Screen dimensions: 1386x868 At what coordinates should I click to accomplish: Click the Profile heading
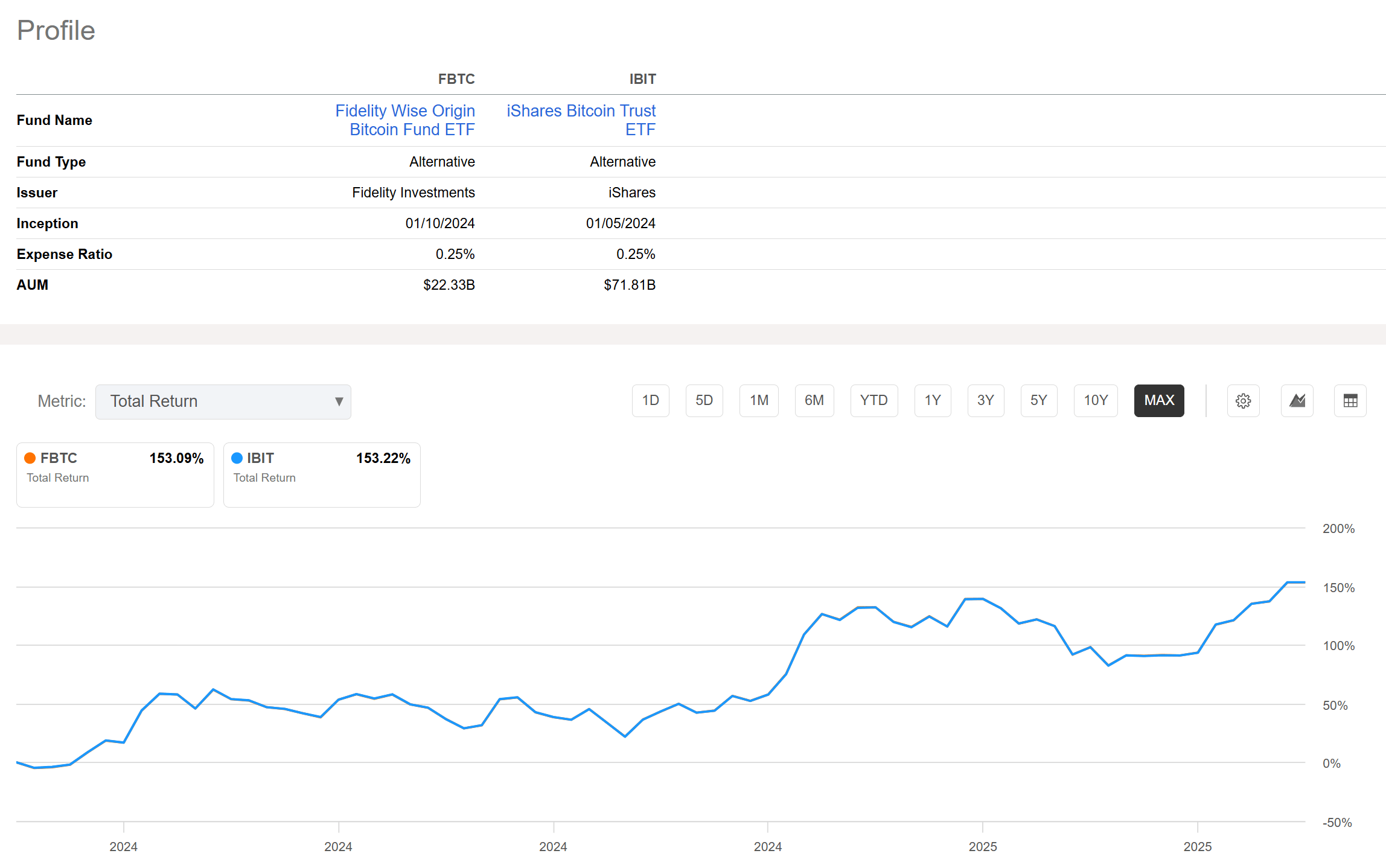click(56, 30)
